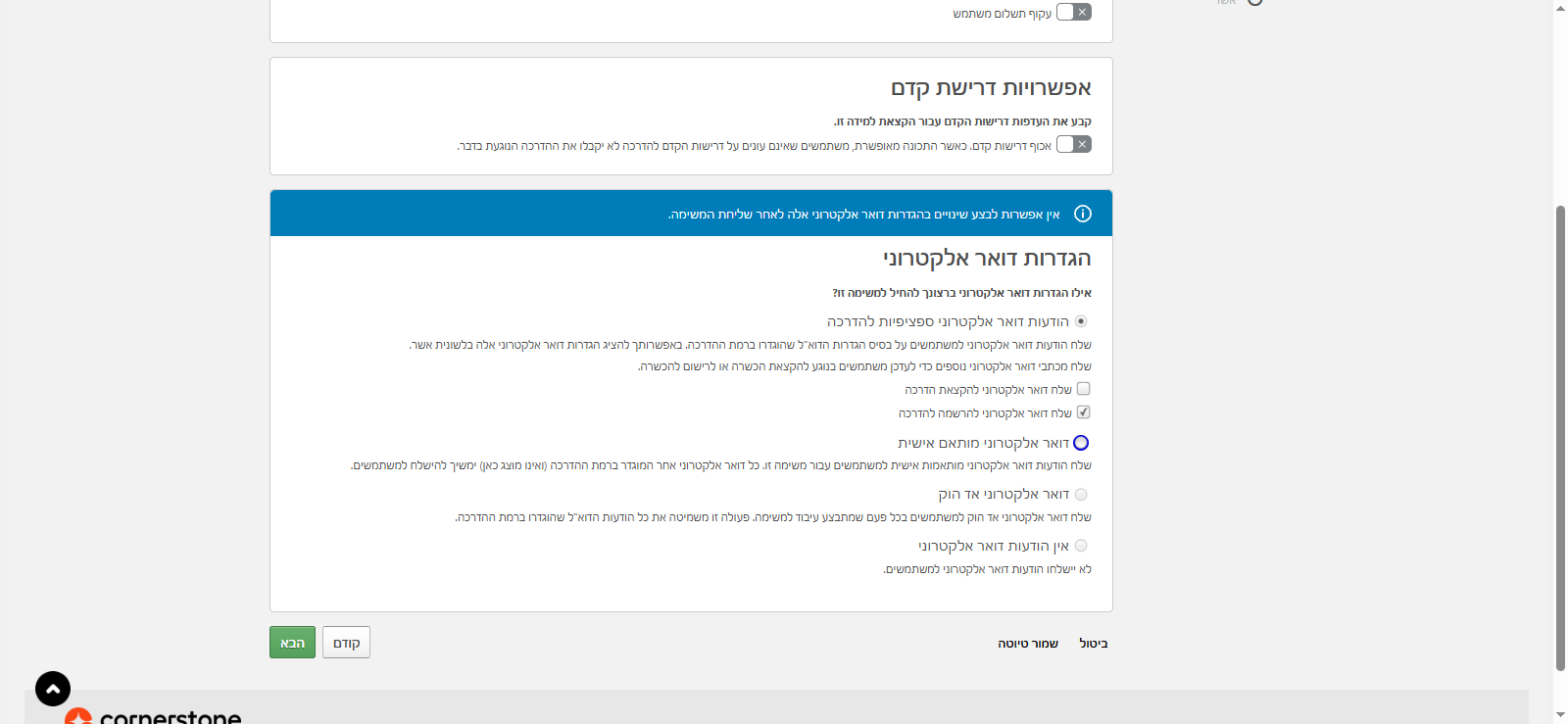Click the scrollbar up arrow
Viewport: 1568px width, 724px height.
(x=1560, y=7)
